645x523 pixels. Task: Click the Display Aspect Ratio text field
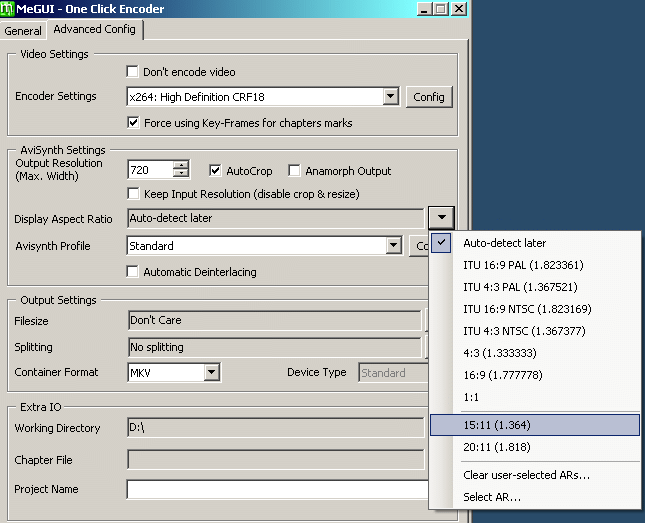pos(276,218)
